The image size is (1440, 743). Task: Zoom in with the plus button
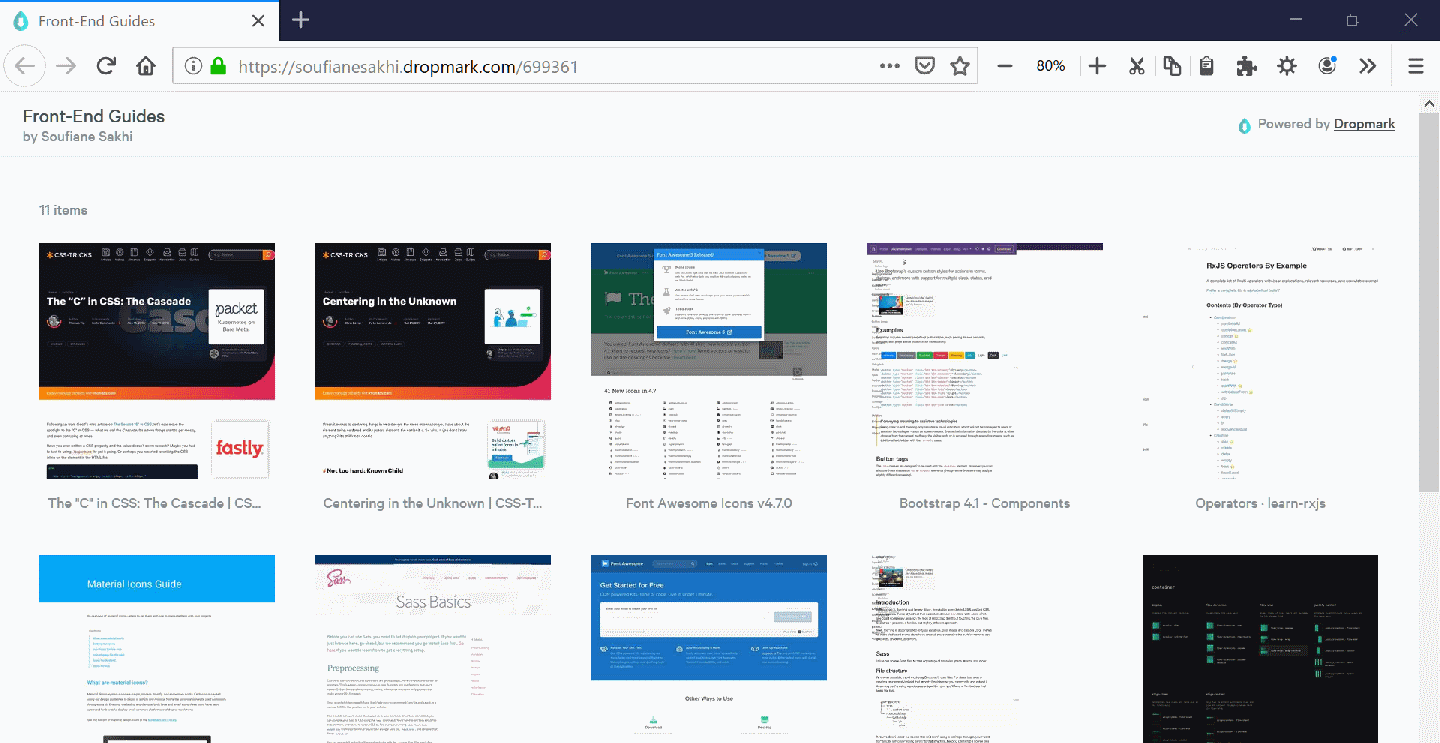coord(1097,66)
